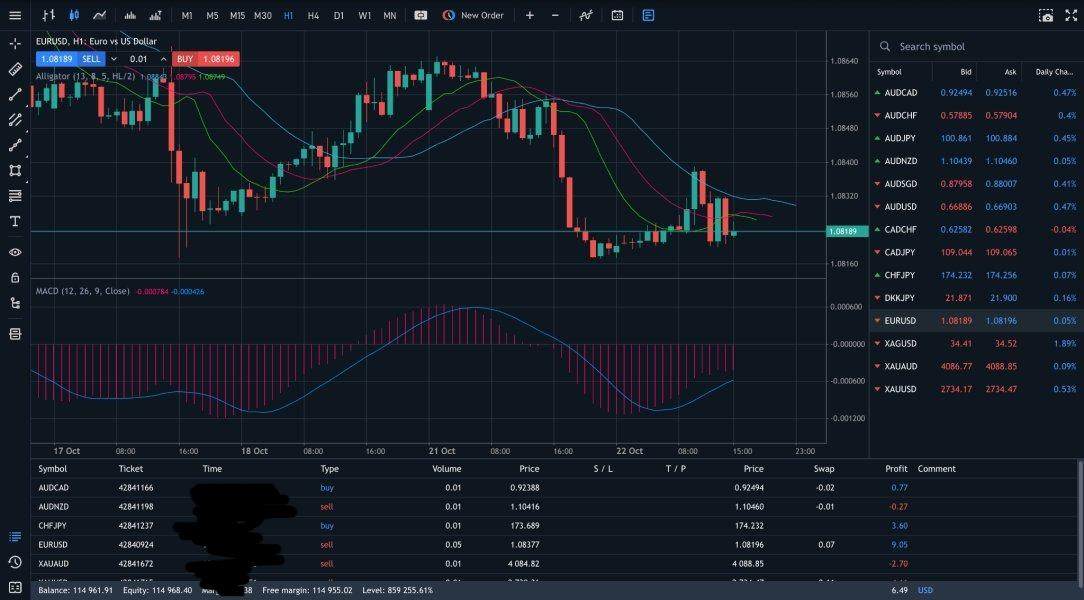Image resolution: width=1084 pixels, height=600 pixels.
Task: Select the M15 timeframe
Action: (x=237, y=16)
